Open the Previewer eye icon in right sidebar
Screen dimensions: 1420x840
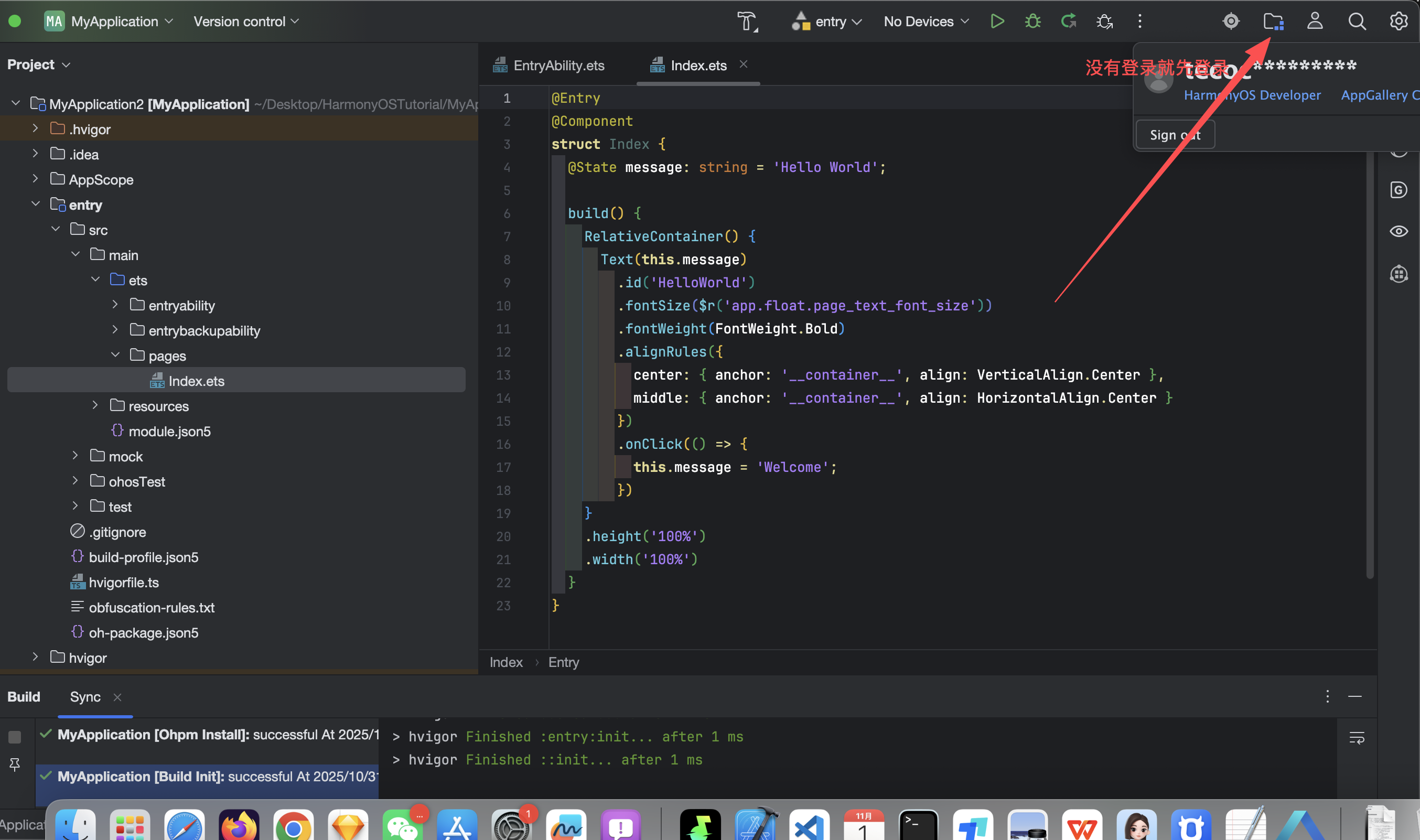tap(1399, 232)
